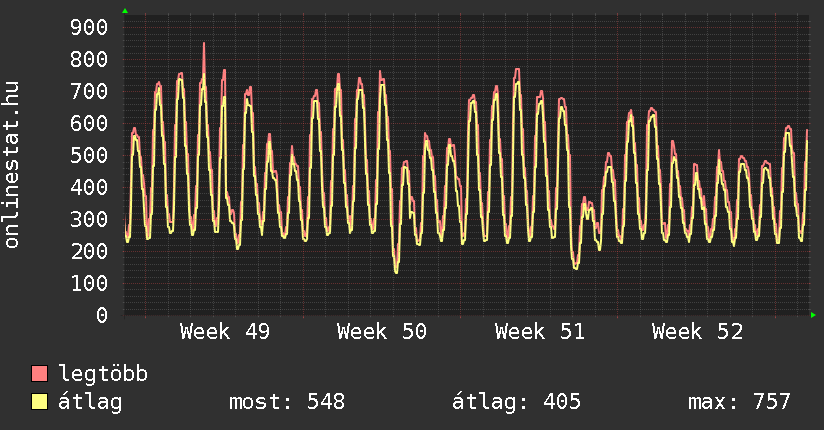The image size is (824, 430).
Task: Select the Week 51 axis label
Action: (x=539, y=332)
